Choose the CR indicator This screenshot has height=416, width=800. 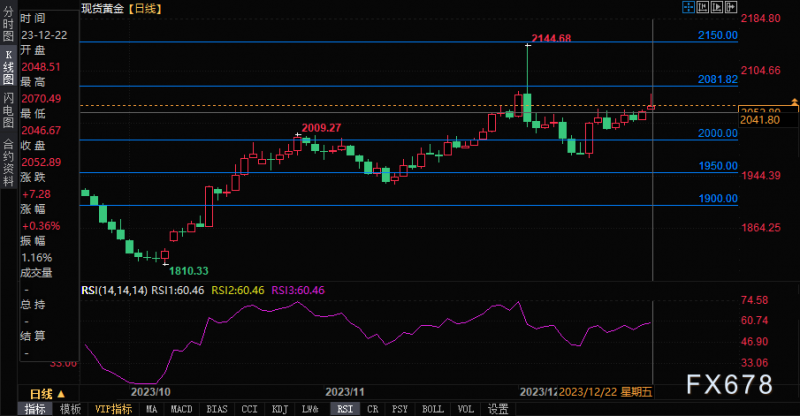(372, 409)
